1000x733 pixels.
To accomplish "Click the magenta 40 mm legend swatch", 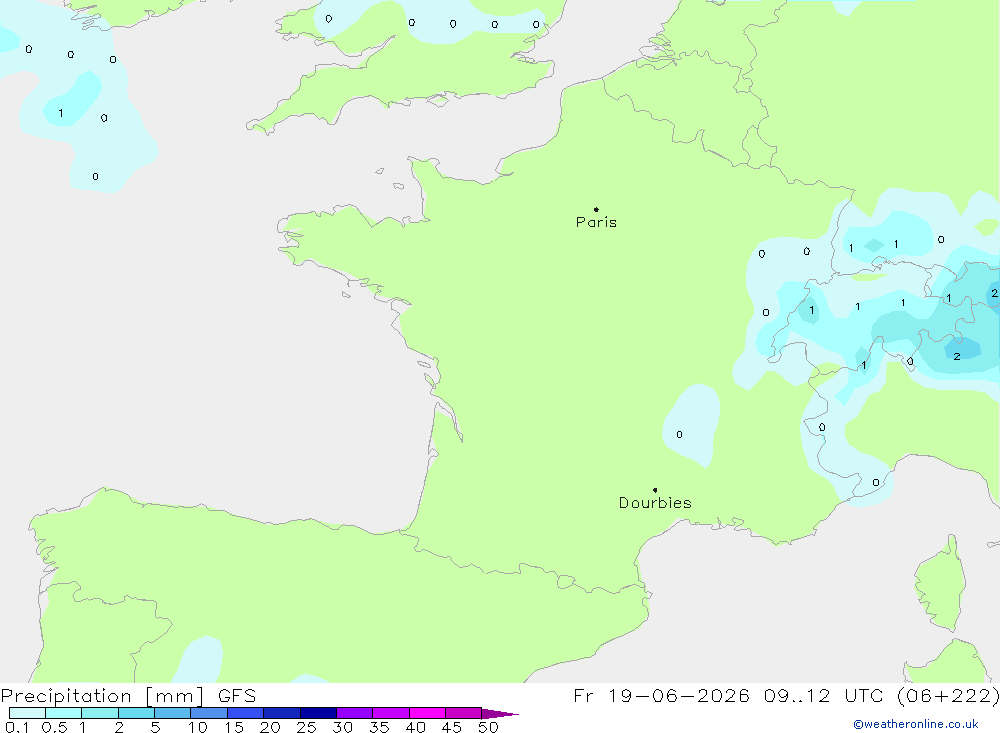I will 427,713.
